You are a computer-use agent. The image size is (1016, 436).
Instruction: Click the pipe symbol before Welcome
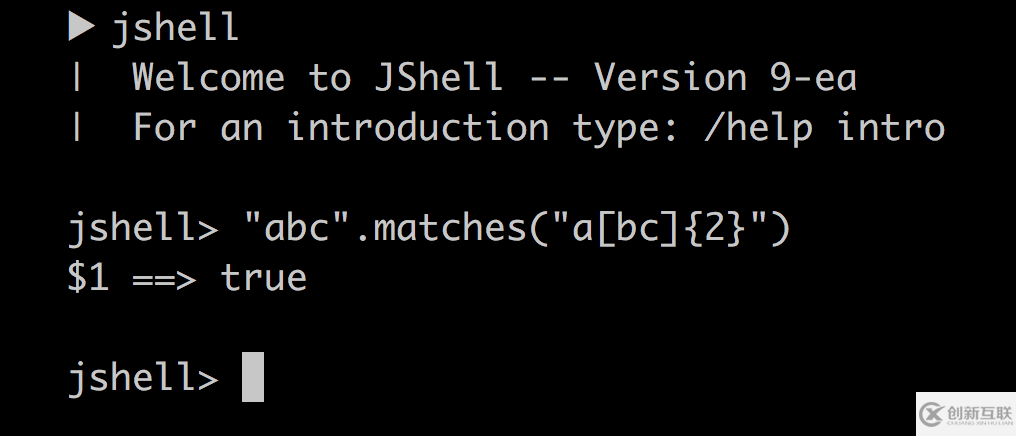point(77,77)
